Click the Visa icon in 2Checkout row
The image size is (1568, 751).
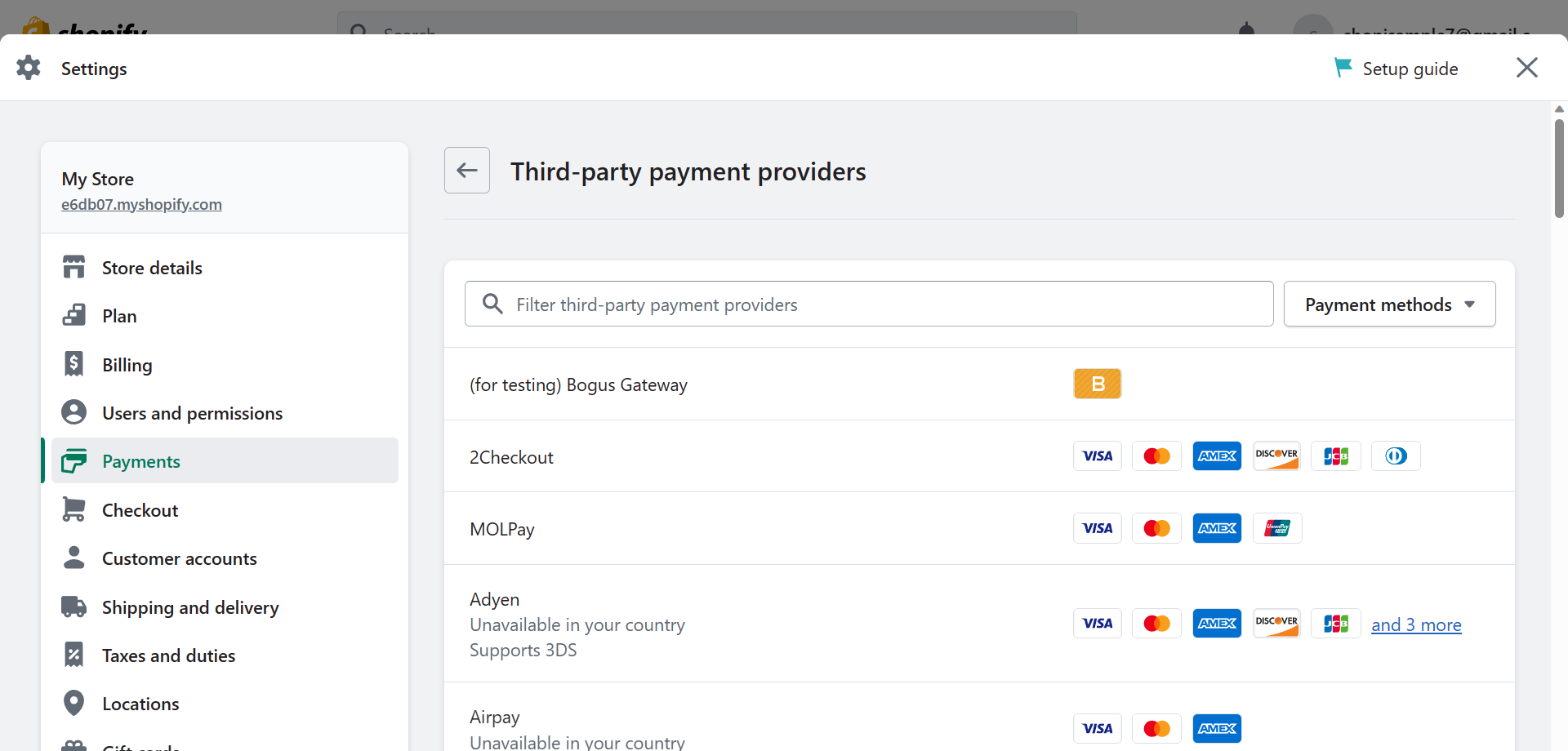[x=1098, y=455]
